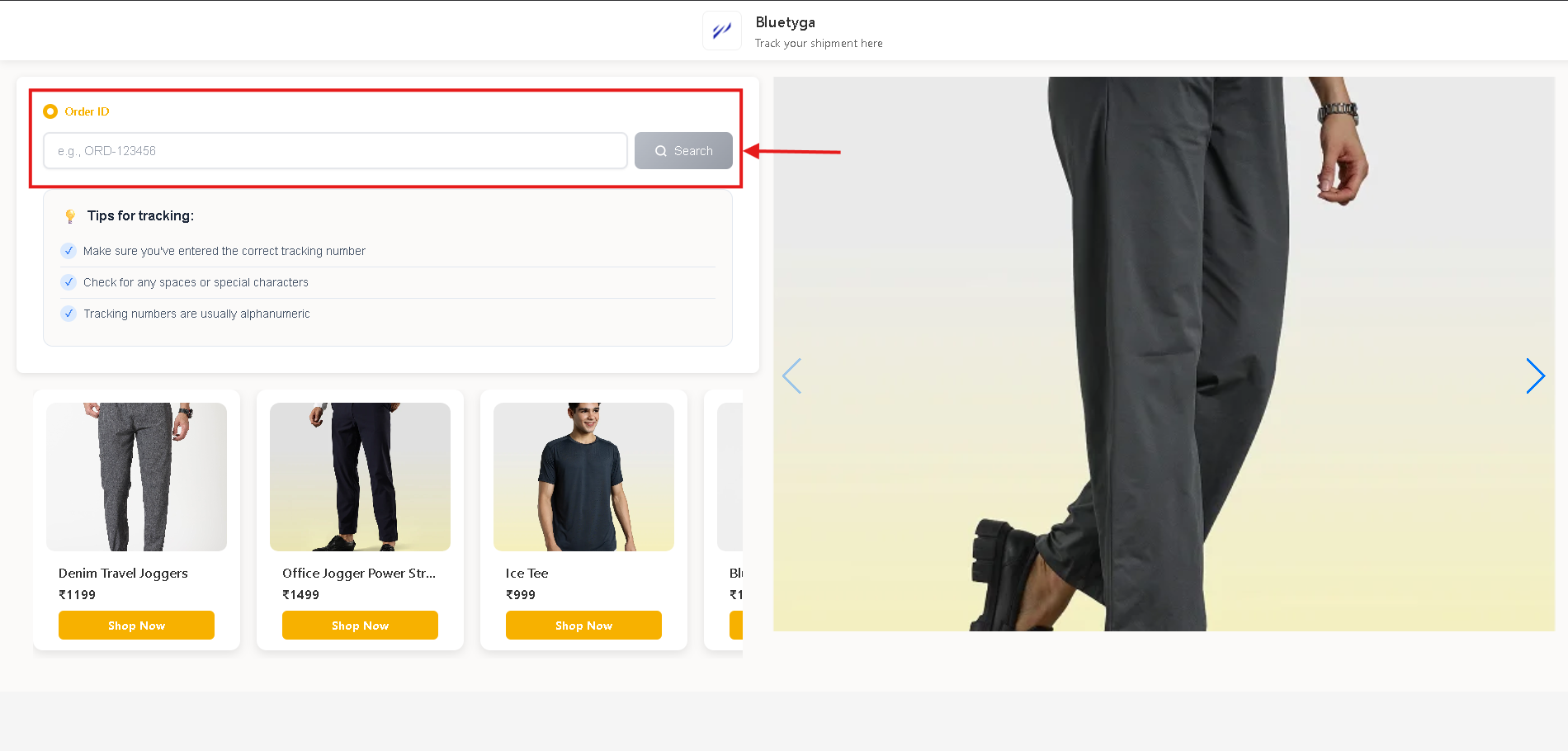Click 'Tracking numbers are usually alphanumeric'
Image resolution: width=1568 pixels, height=751 pixels.
tap(196, 314)
